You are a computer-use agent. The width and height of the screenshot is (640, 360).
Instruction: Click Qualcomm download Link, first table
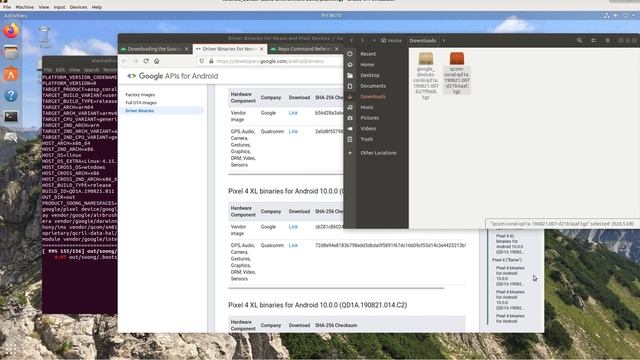[x=293, y=131]
